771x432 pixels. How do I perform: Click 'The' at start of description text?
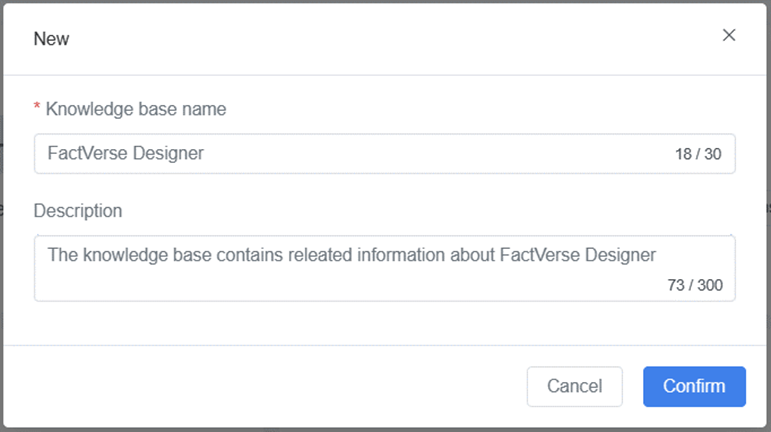coord(62,255)
